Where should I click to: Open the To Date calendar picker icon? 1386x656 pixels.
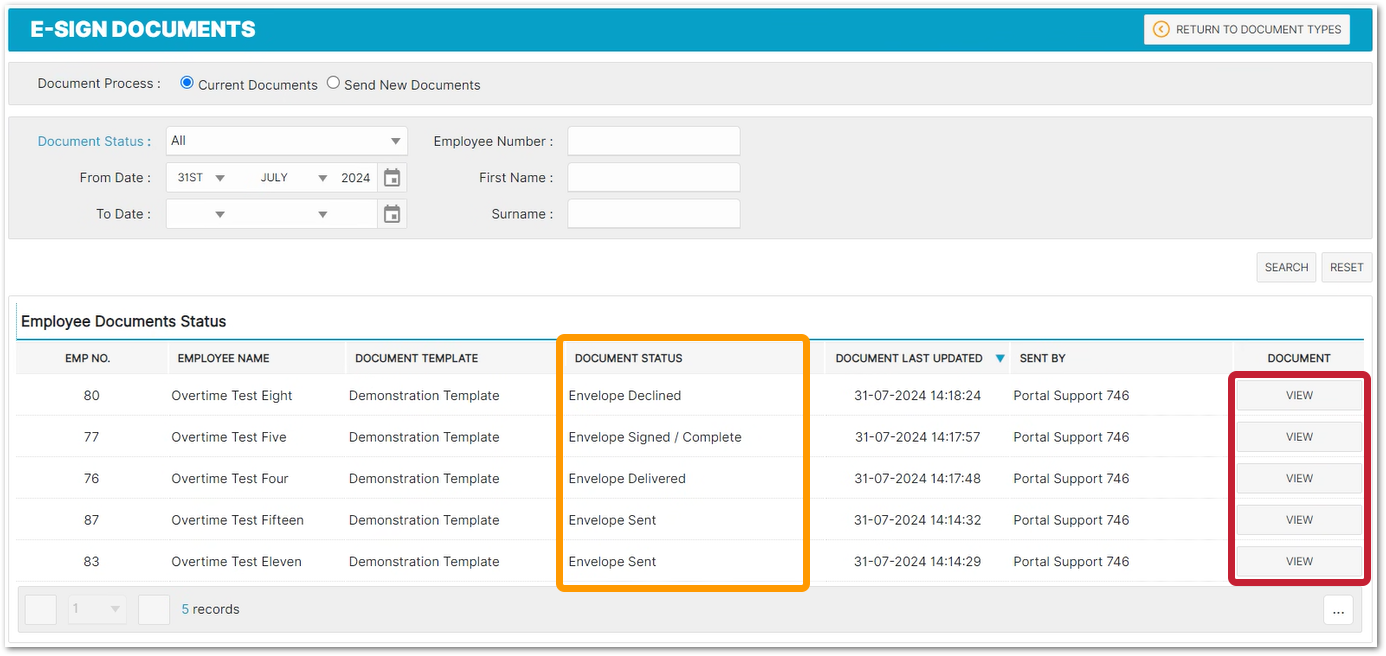pos(392,214)
